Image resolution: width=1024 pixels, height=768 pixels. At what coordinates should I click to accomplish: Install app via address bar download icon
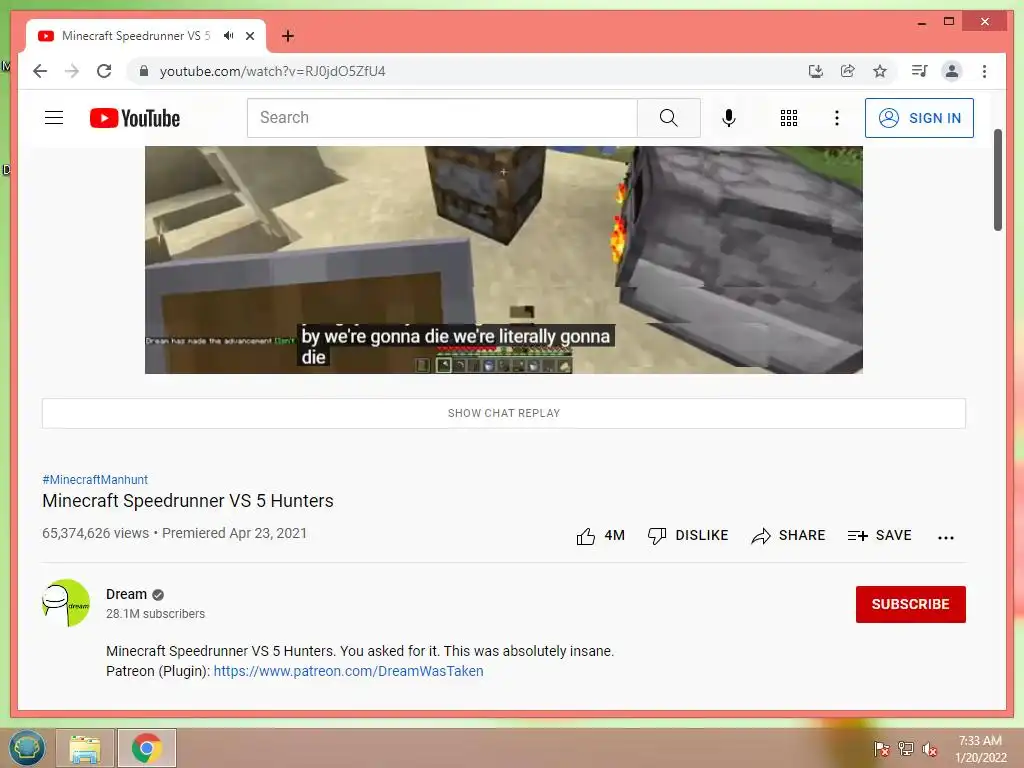point(816,71)
